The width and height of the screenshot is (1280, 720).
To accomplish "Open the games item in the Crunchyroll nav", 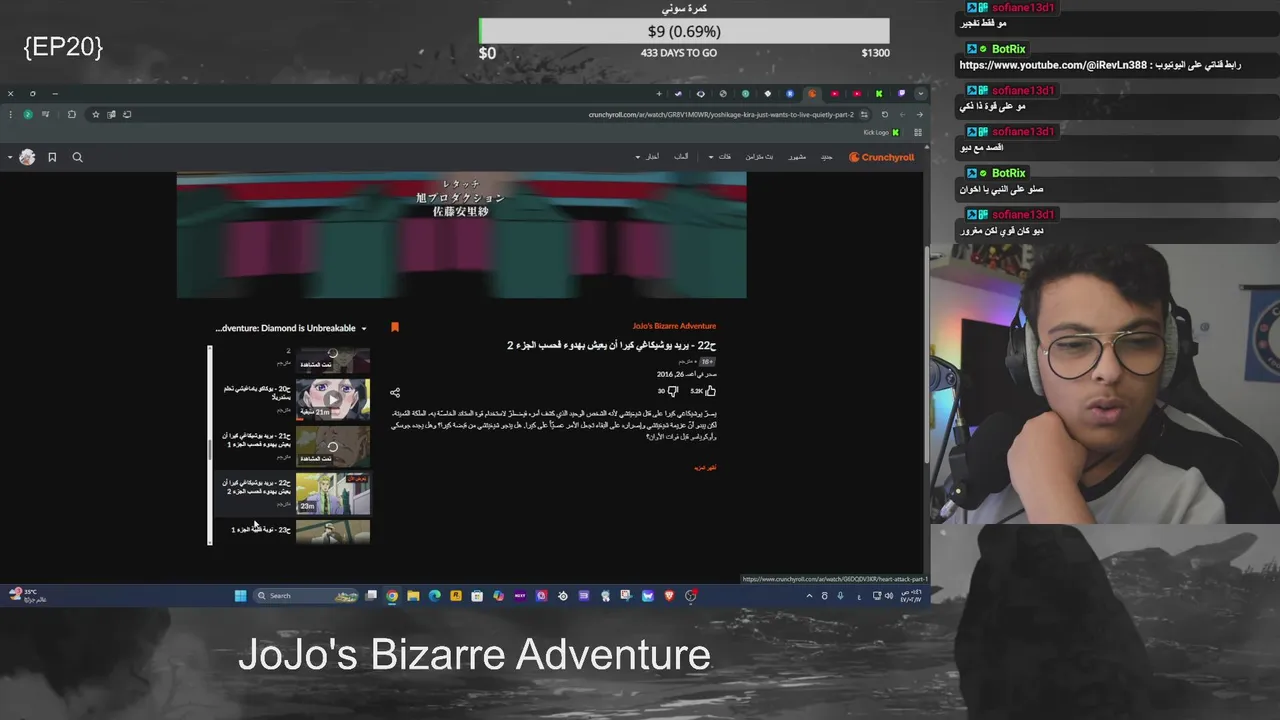I will 681,157.
